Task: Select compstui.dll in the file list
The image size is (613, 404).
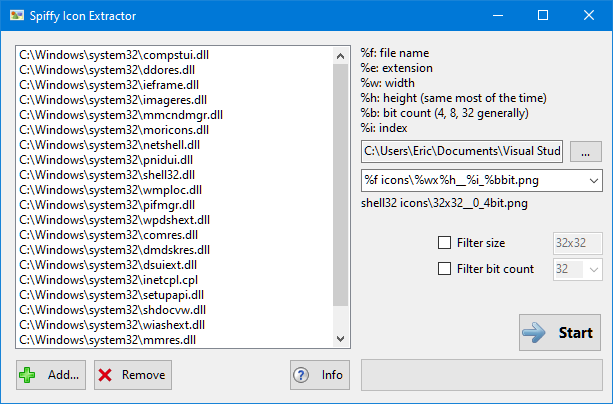Action: pos(114,55)
